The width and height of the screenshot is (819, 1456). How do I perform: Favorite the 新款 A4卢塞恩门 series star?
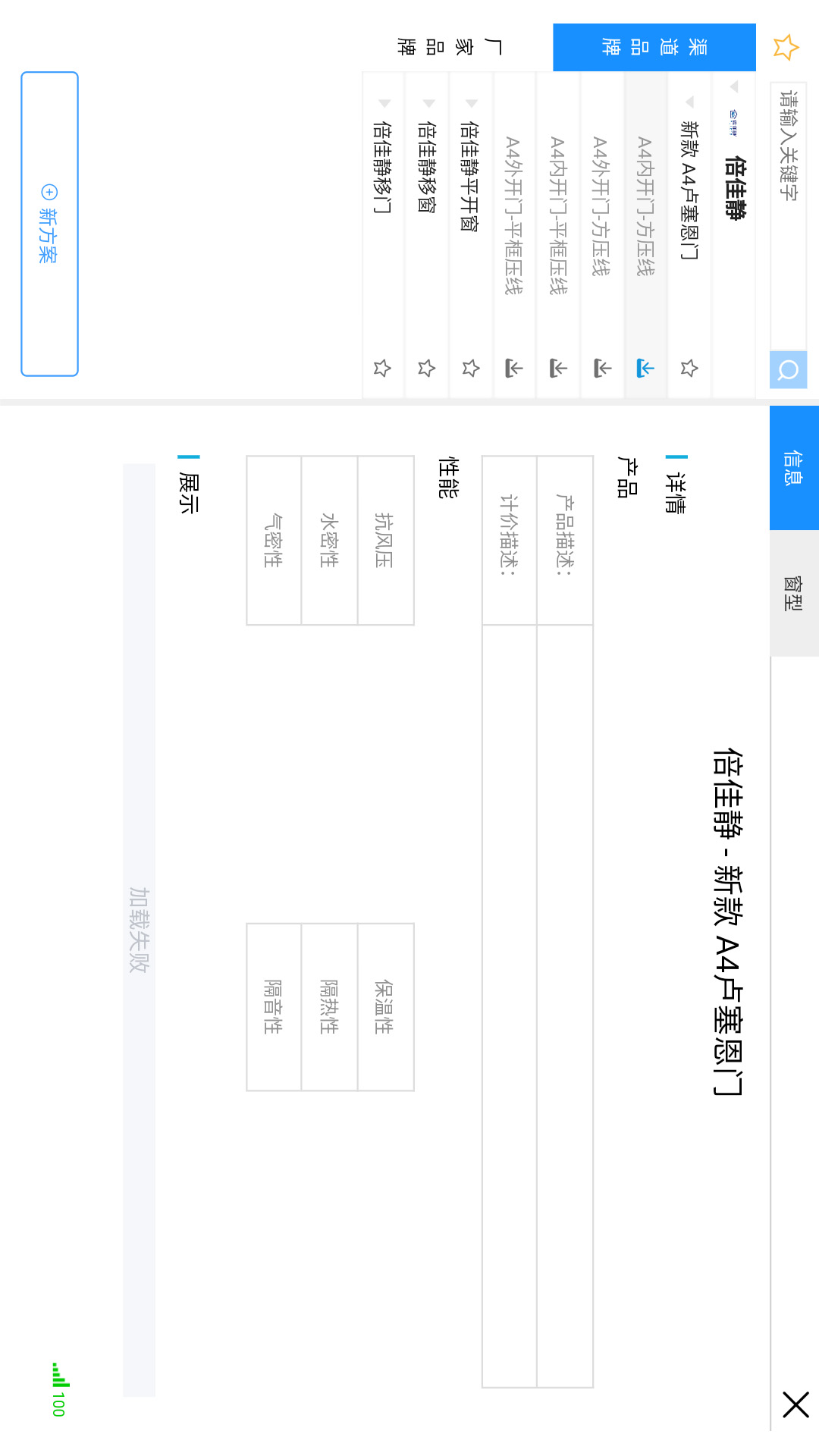(x=689, y=369)
